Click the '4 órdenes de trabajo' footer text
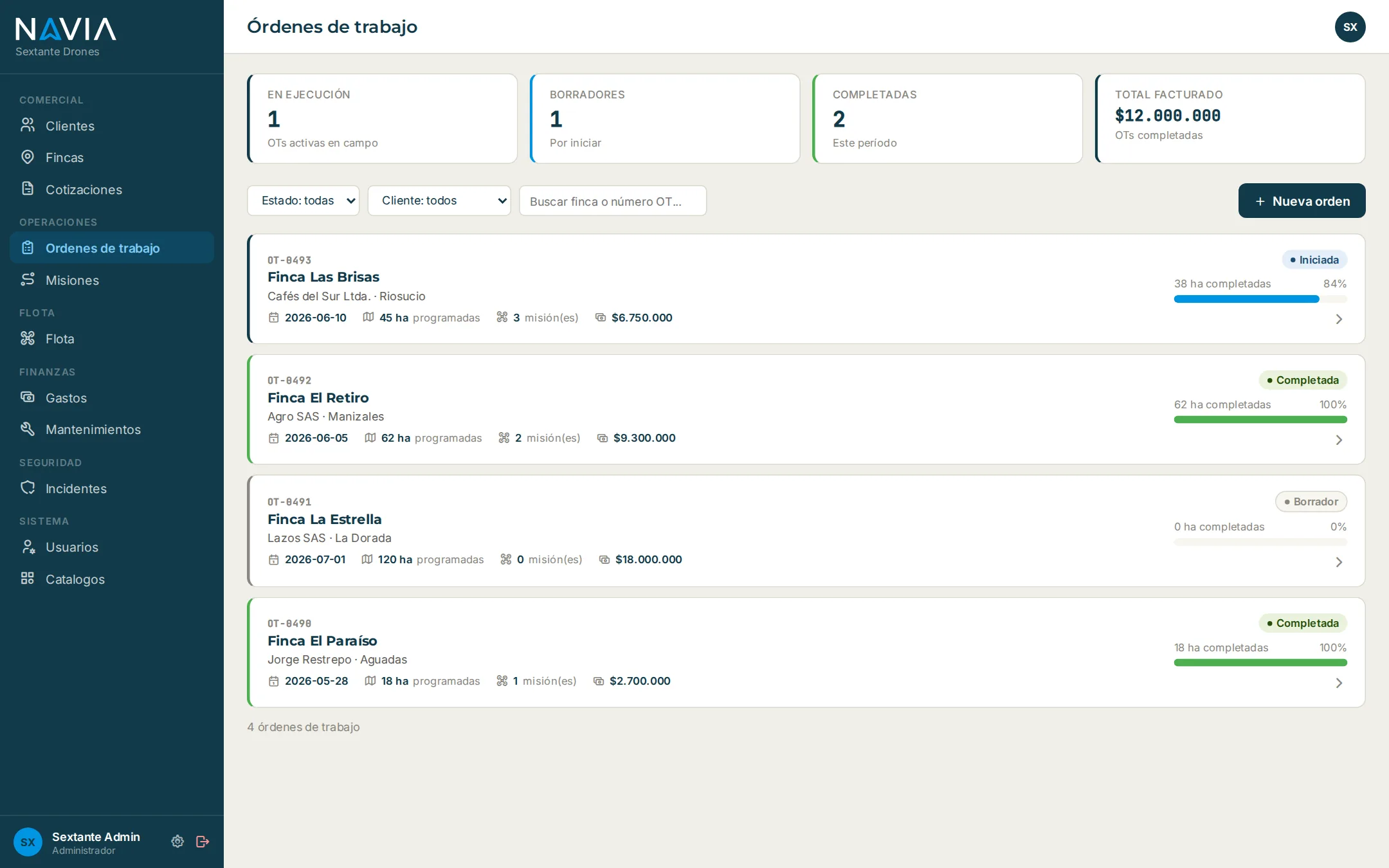Viewport: 1389px width, 868px height. (304, 727)
